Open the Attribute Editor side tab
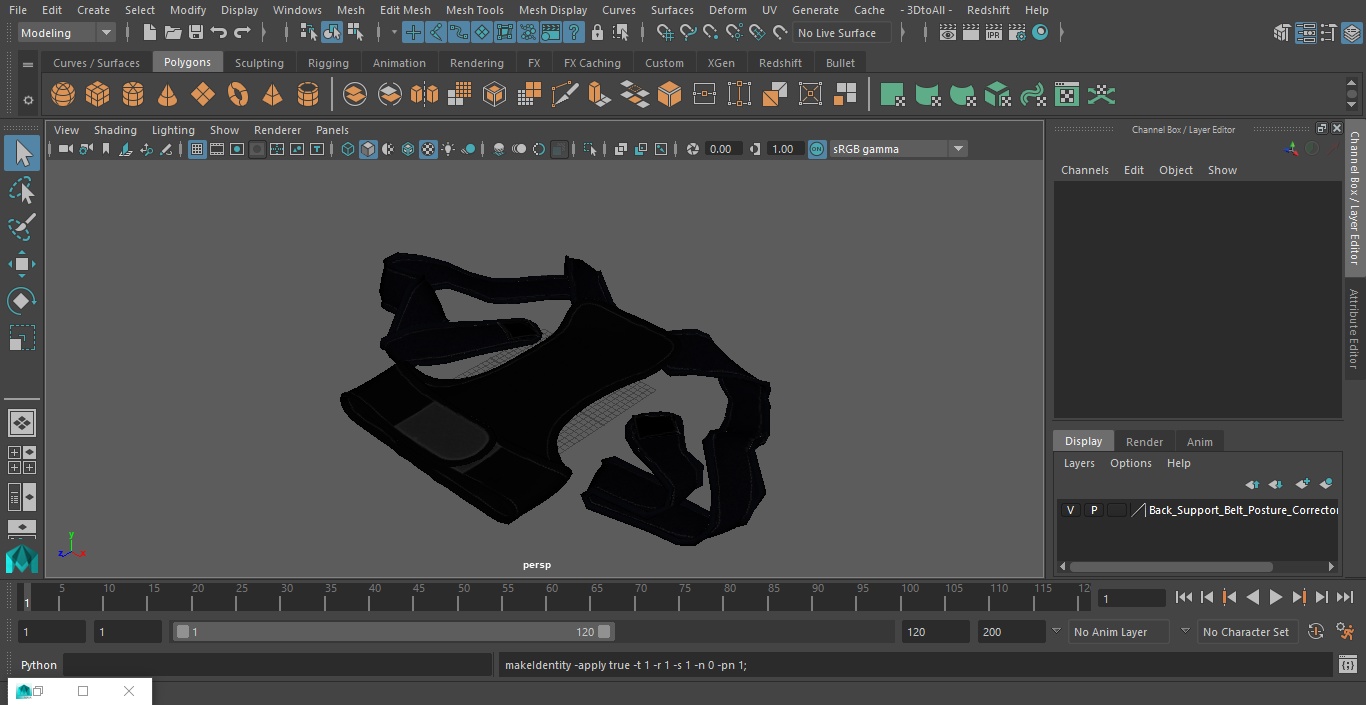1366x705 pixels. [1354, 329]
